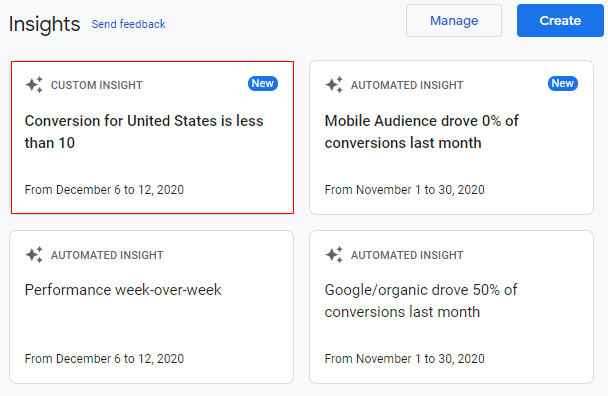Click date range on Custom Insight card

point(104,190)
